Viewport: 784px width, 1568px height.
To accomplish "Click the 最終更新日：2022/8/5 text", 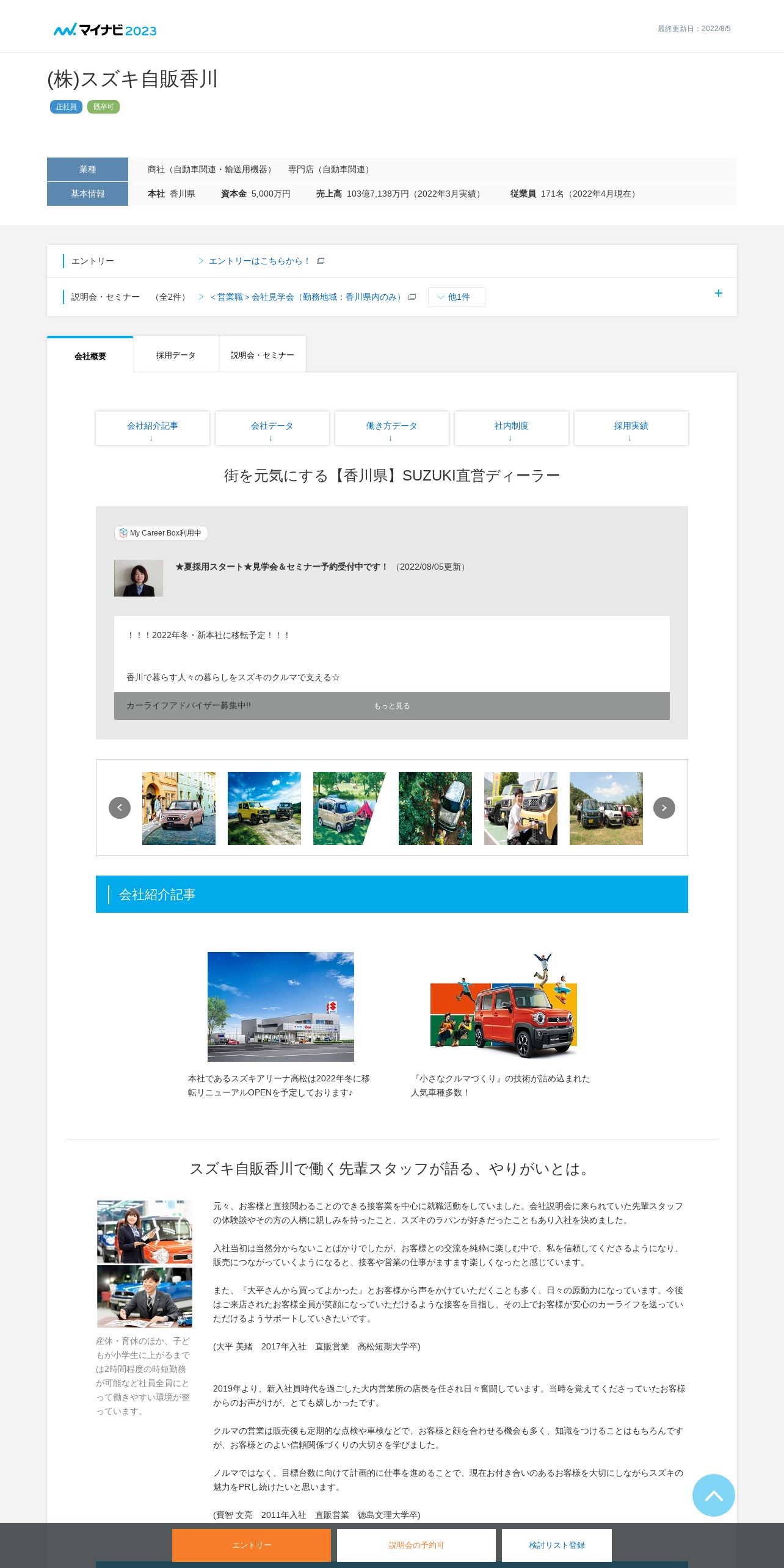I will (x=694, y=29).
